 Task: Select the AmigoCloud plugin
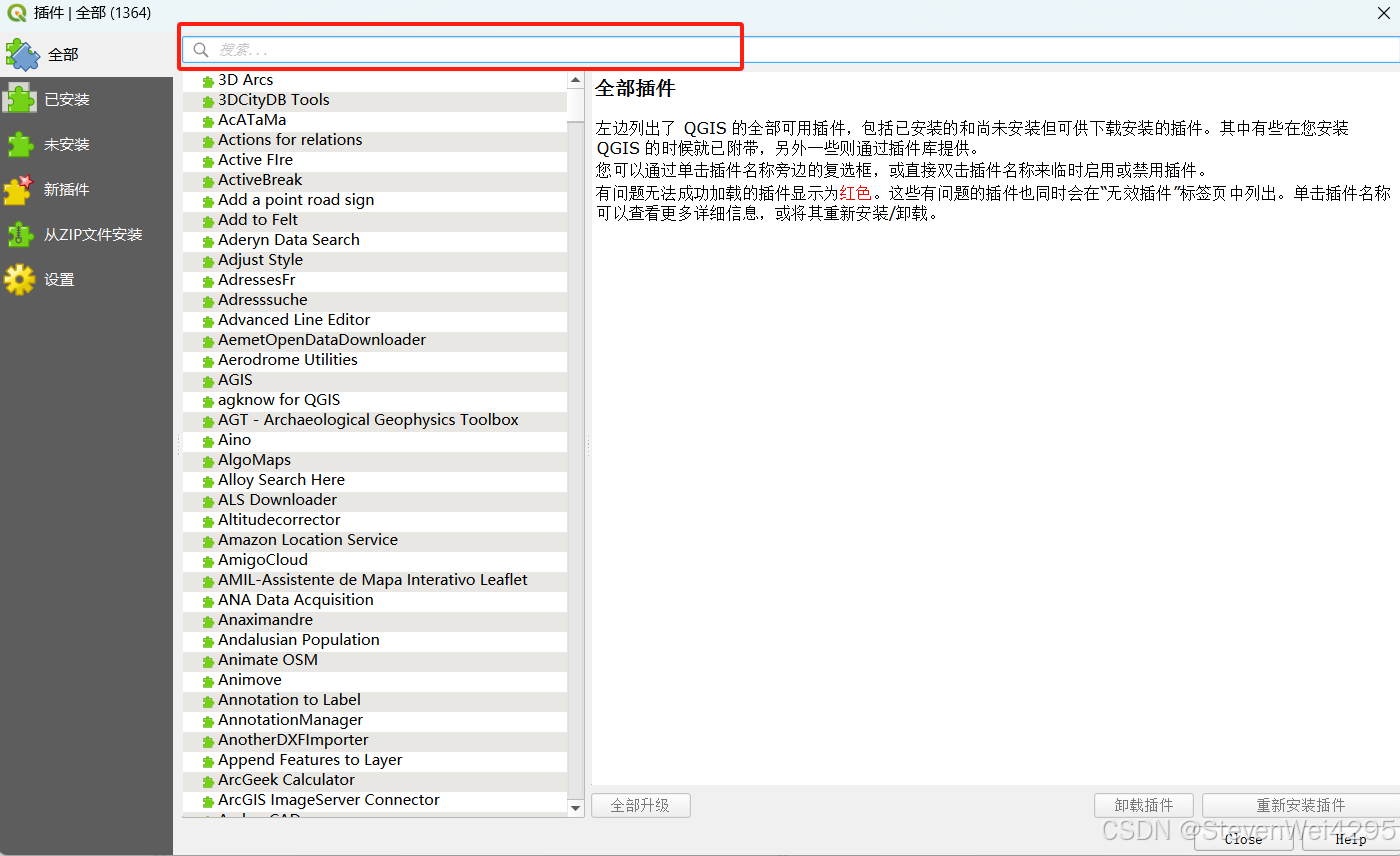pos(375,560)
